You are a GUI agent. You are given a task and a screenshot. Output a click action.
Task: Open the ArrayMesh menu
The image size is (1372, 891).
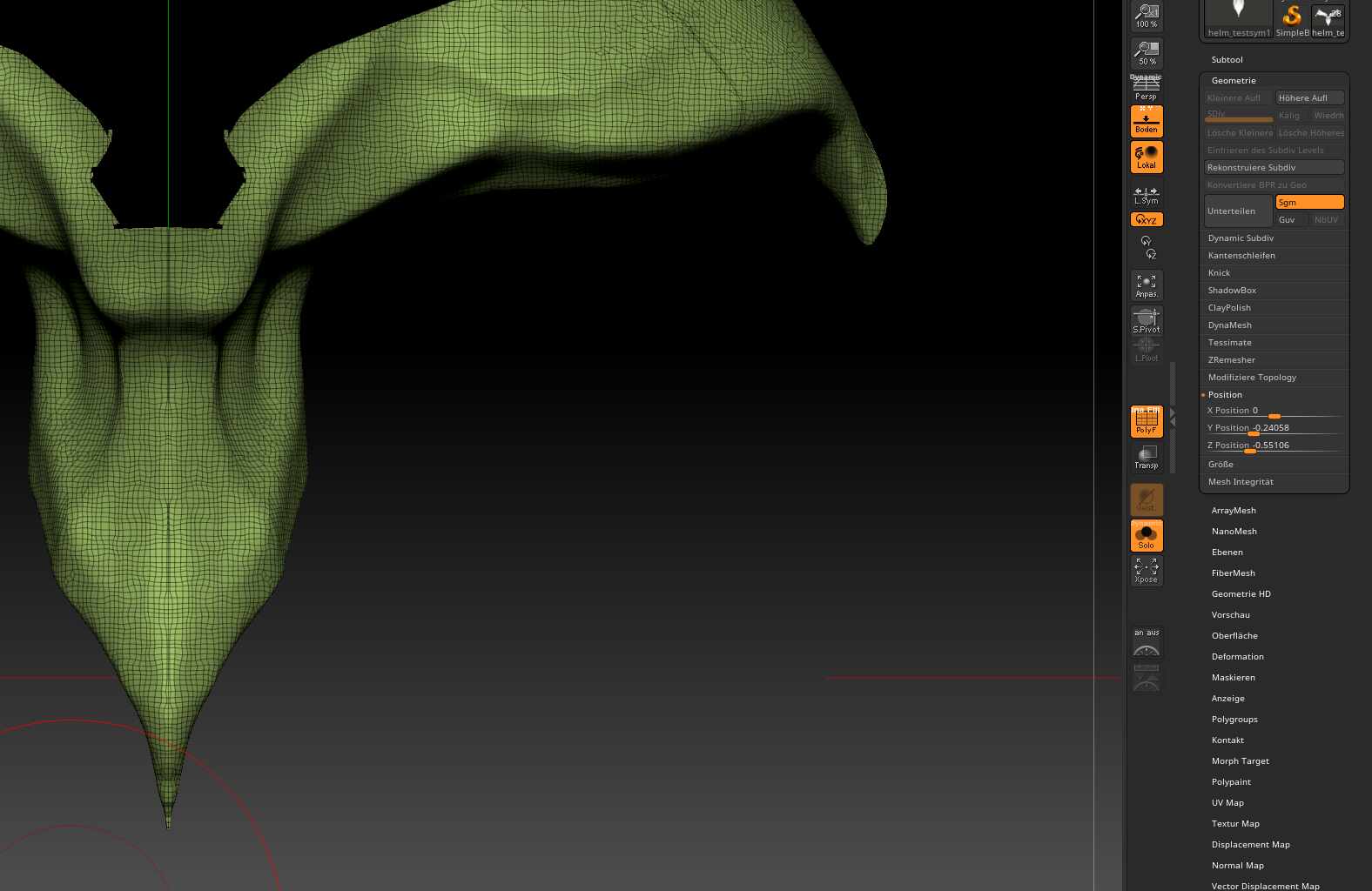click(1234, 511)
